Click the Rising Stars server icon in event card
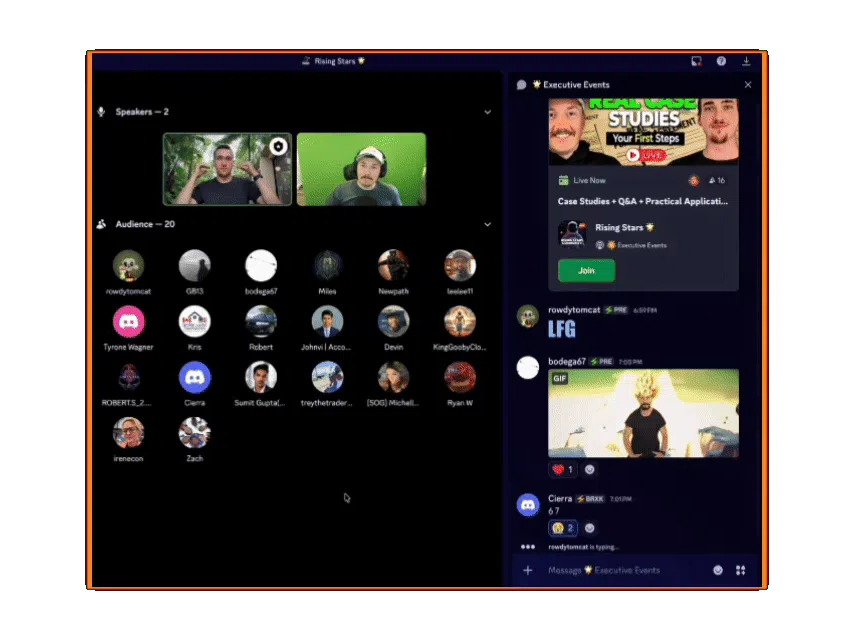Viewport: 854px width, 640px height. 572,234
